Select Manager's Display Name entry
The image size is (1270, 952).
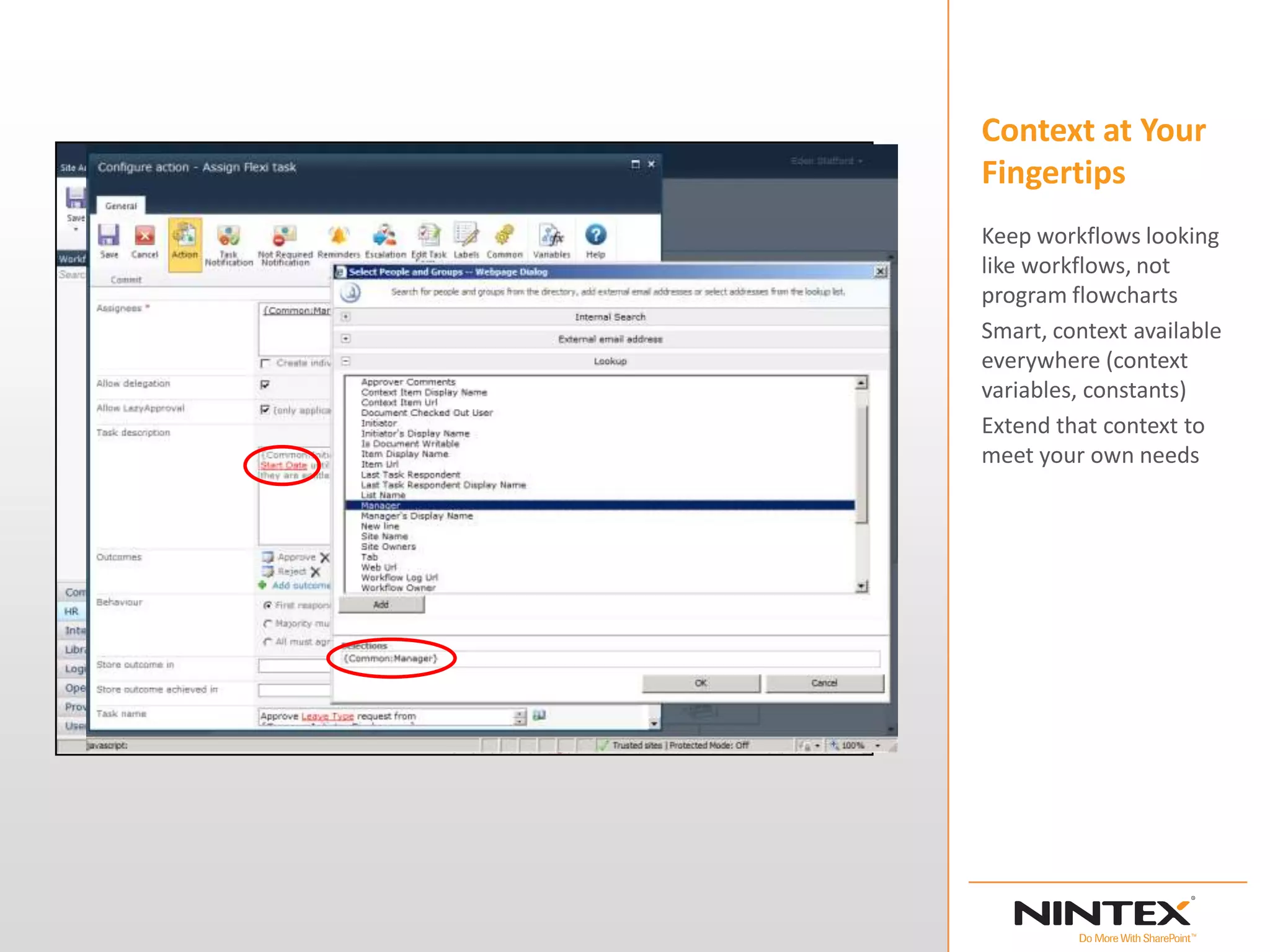pos(417,516)
